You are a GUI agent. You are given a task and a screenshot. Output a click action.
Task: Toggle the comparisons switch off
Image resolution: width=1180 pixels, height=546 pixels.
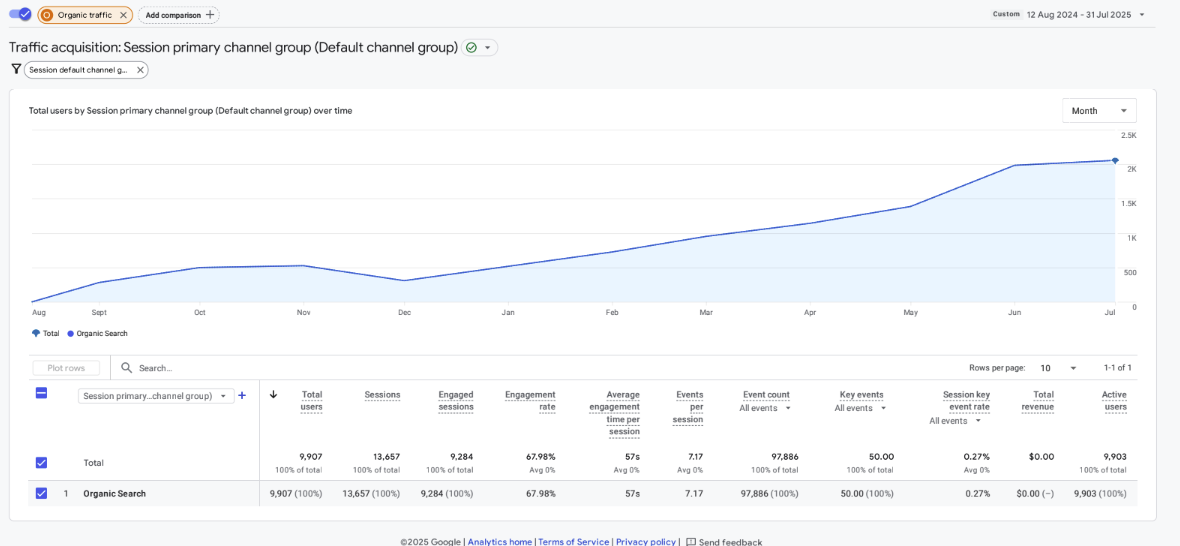[20, 14]
